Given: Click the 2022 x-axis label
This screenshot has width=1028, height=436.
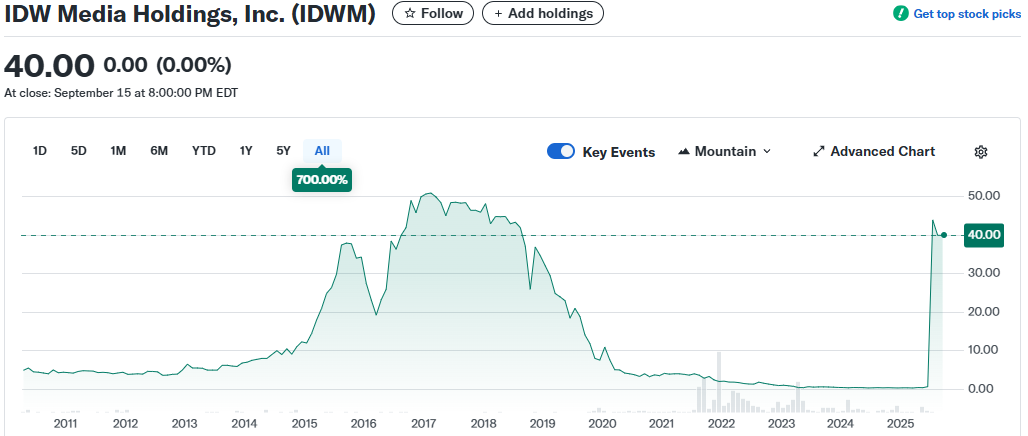Looking at the screenshot, I should point(722,424).
